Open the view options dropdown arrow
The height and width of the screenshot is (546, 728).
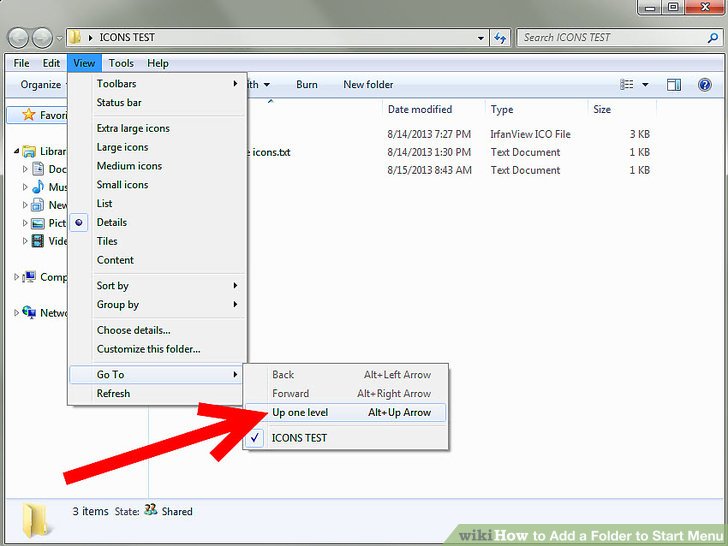pyautogui.click(x=645, y=85)
